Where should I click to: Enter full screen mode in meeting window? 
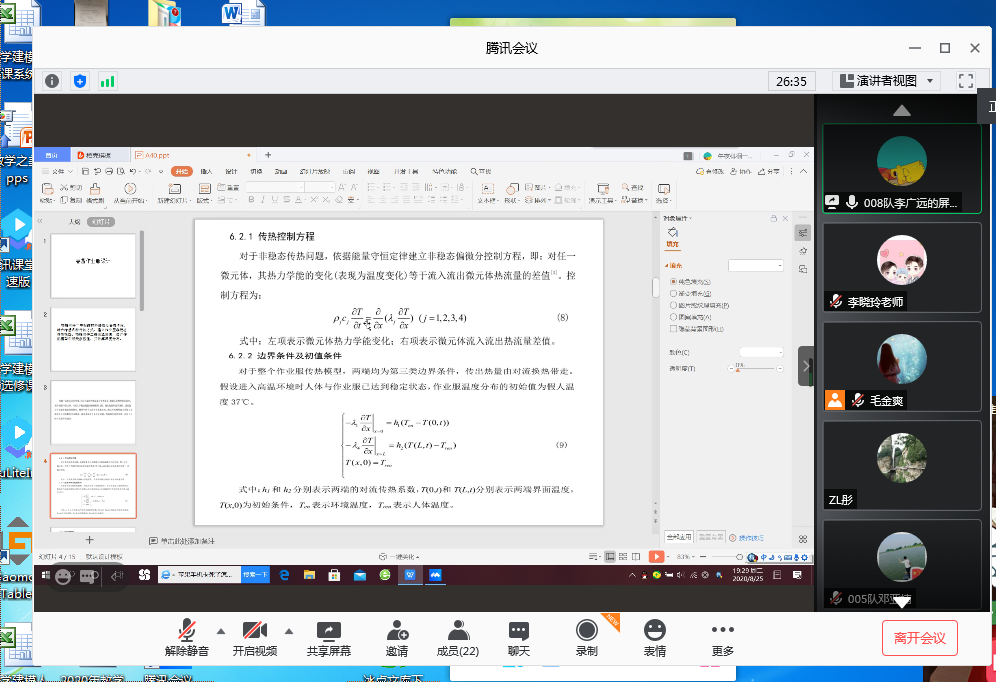click(966, 81)
